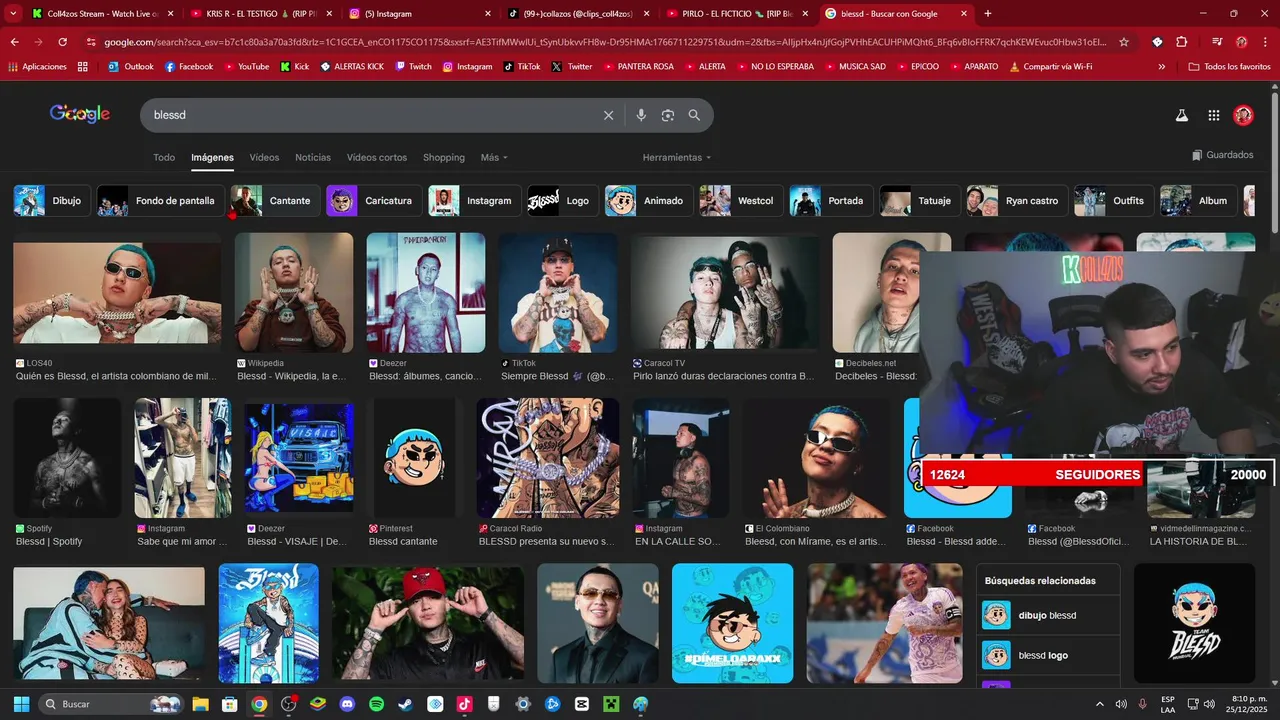The height and width of the screenshot is (720, 1280).
Task: Open Google Lens image search icon
Action: click(x=668, y=115)
